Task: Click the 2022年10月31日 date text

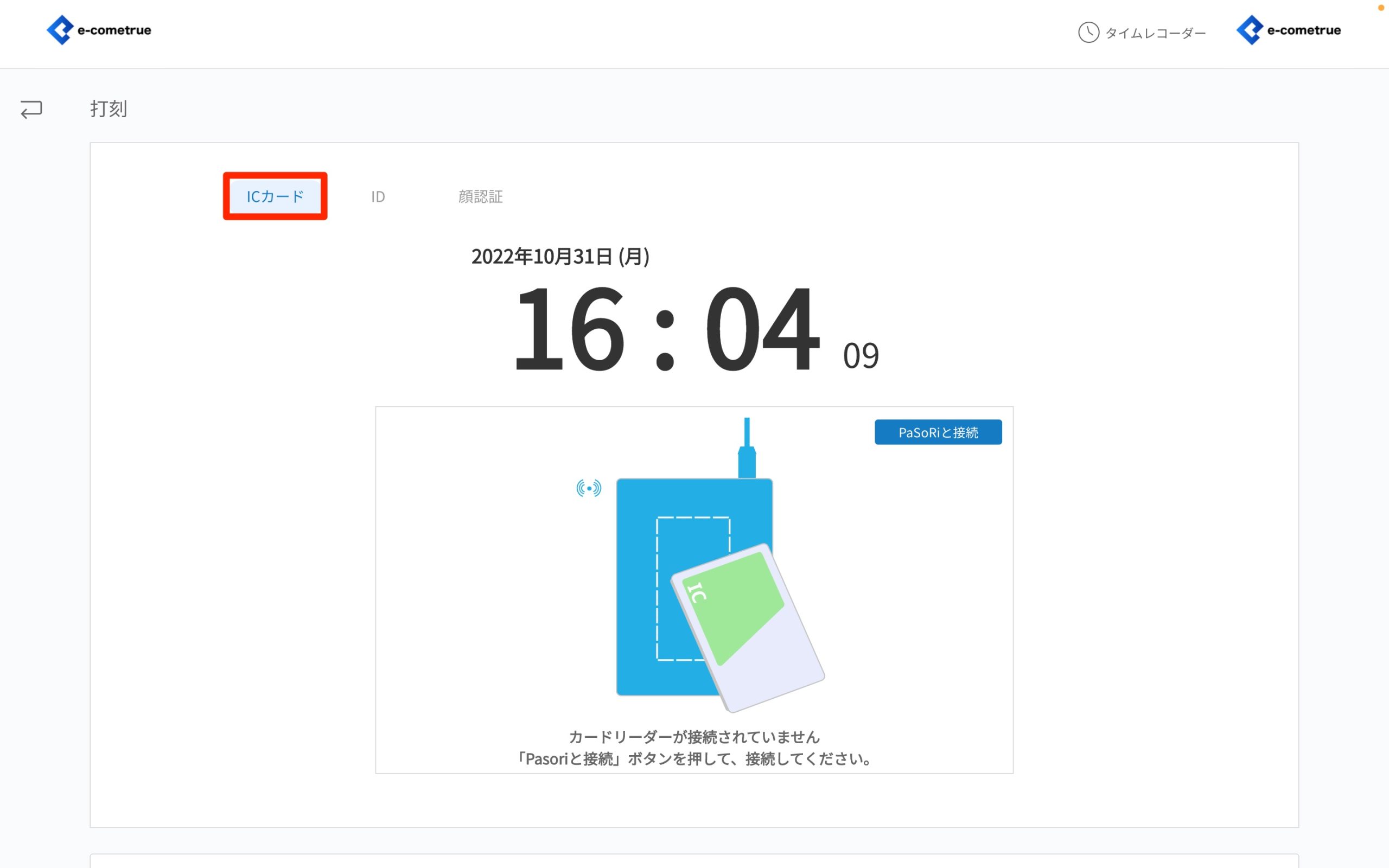Action: pos(560,257)
